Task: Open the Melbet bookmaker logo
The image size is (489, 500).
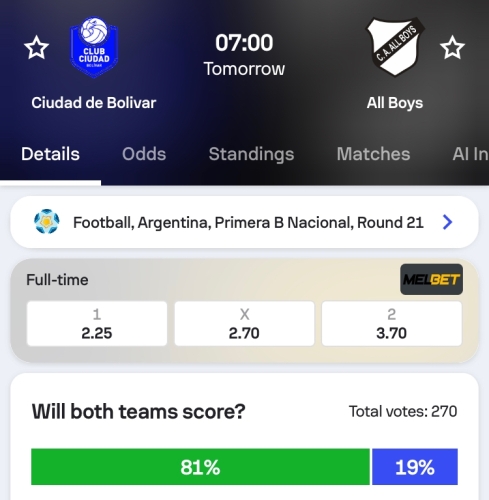Action: 431,279
